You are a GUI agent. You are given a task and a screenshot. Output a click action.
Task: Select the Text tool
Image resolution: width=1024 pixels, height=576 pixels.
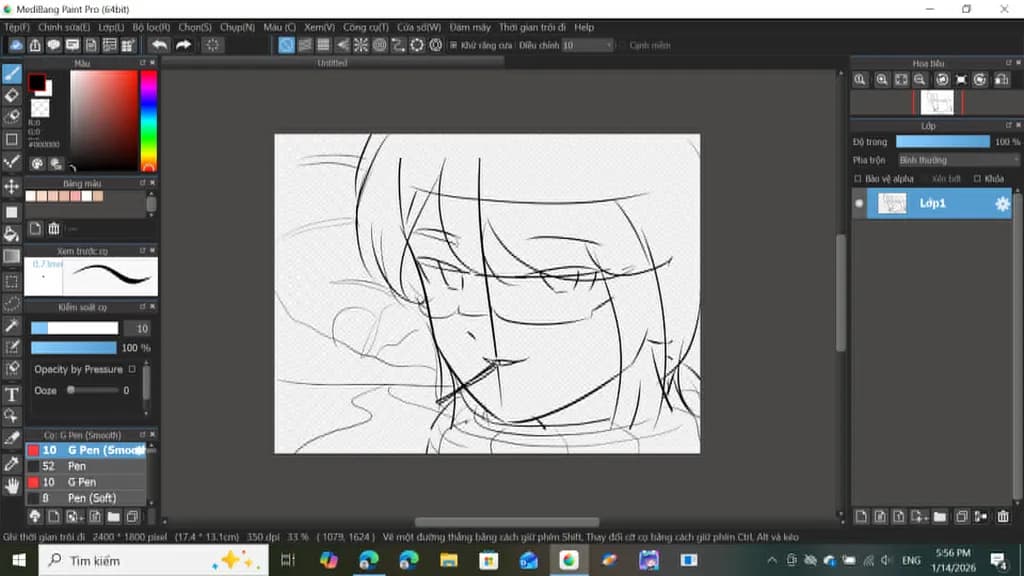click(x=12, y=394)
